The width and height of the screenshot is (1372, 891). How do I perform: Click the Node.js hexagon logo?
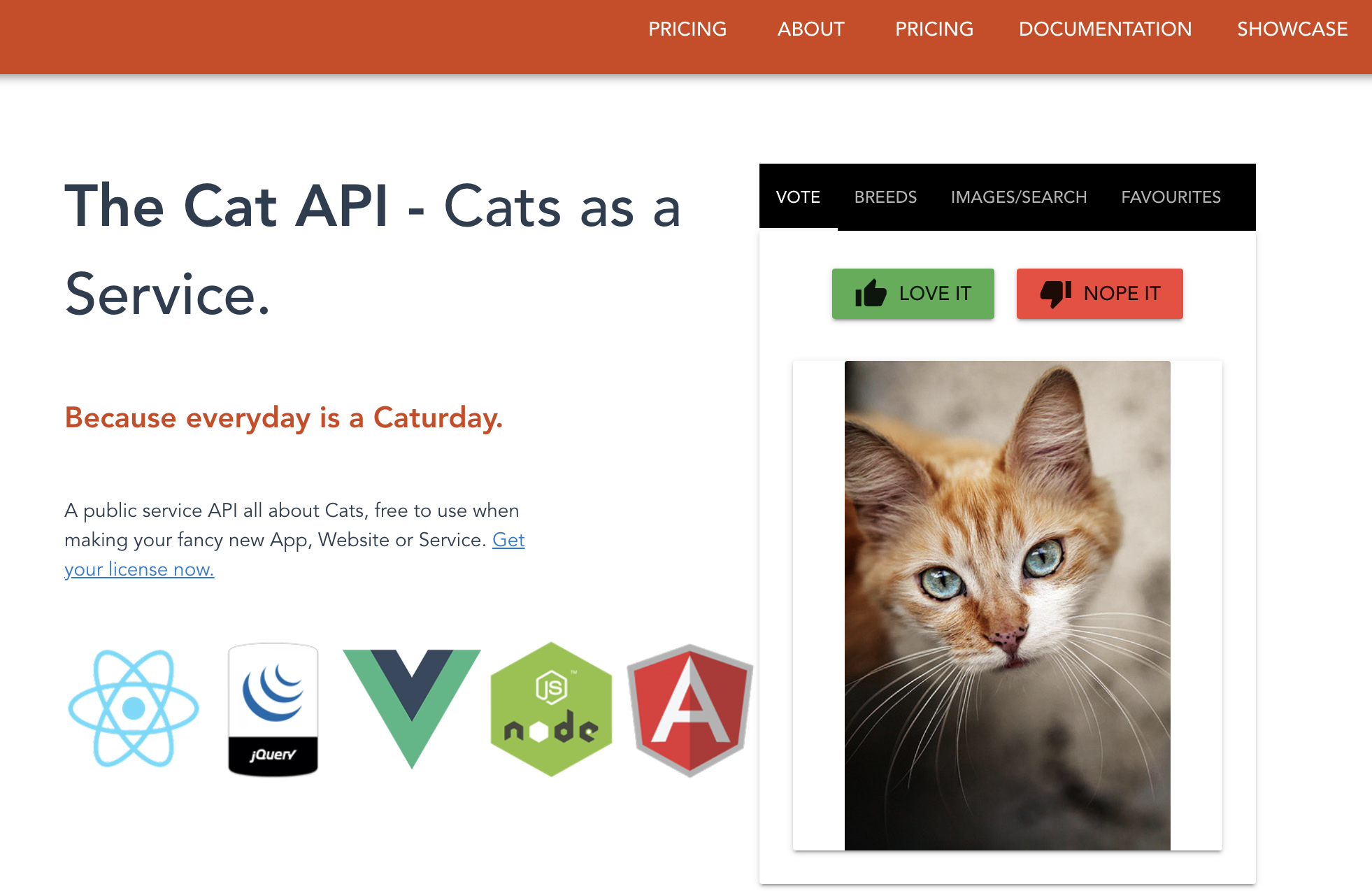coord(551,708)
